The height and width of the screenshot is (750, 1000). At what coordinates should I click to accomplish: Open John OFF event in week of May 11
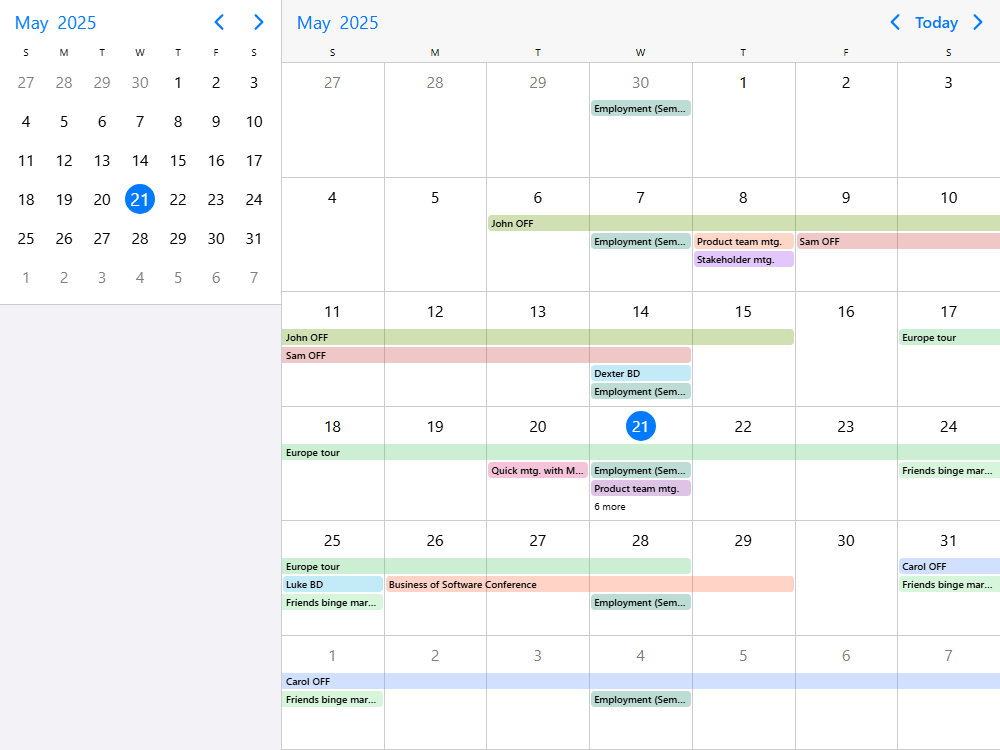coord(538,337)
